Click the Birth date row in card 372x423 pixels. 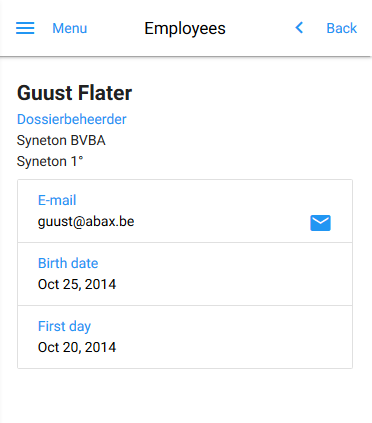185,274
